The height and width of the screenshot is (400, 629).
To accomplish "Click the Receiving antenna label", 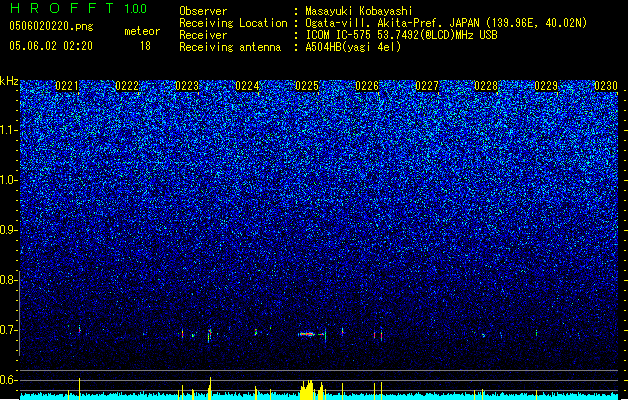I will click(230, 47).
